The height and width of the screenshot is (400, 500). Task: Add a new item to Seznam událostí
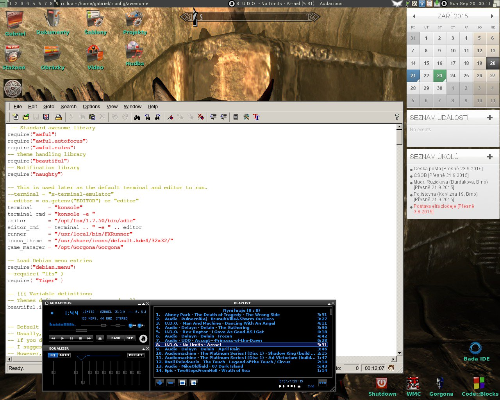[x=490, y=117]
